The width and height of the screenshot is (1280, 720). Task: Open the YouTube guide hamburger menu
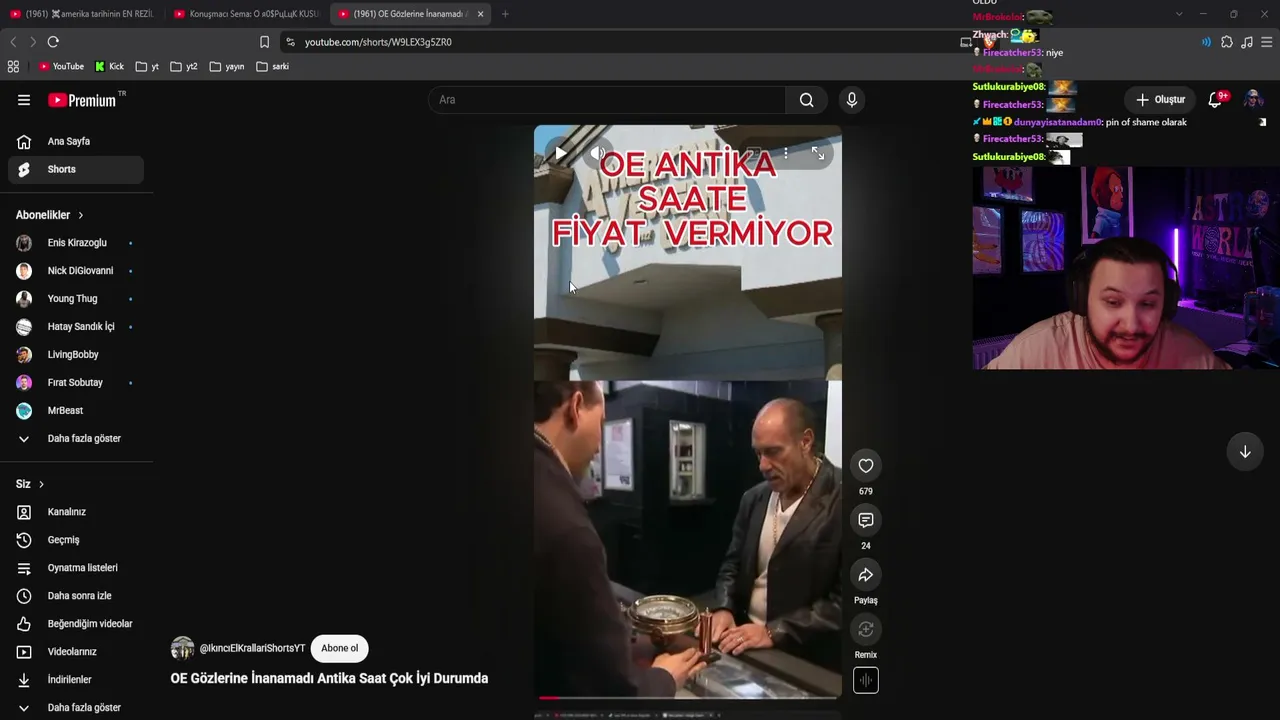pyautogui.click(x=24, y=100)
